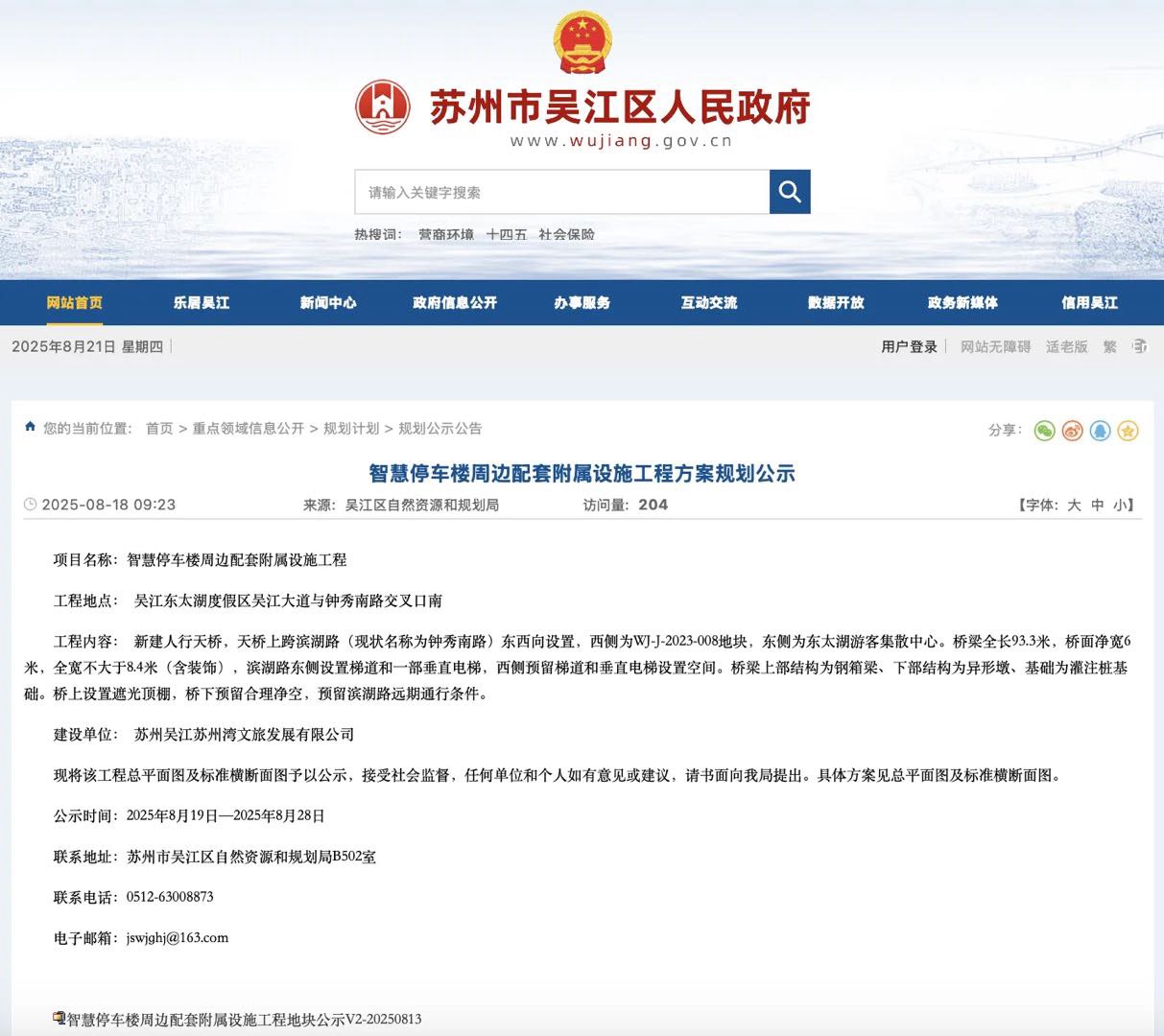1164x1036 pixels.
Task: Click the 工程地点 location line
Action: [248, 600]
